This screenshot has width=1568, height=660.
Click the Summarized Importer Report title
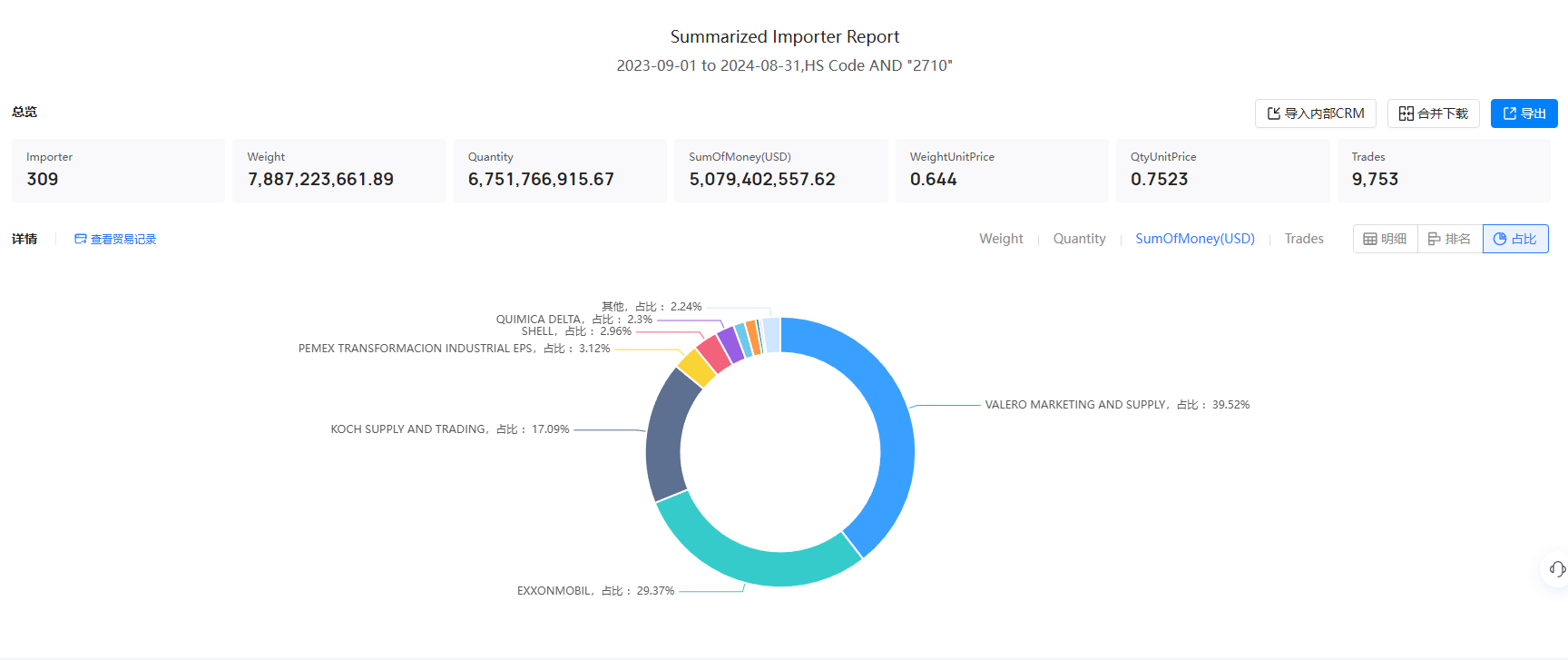(x=785, y=36)
